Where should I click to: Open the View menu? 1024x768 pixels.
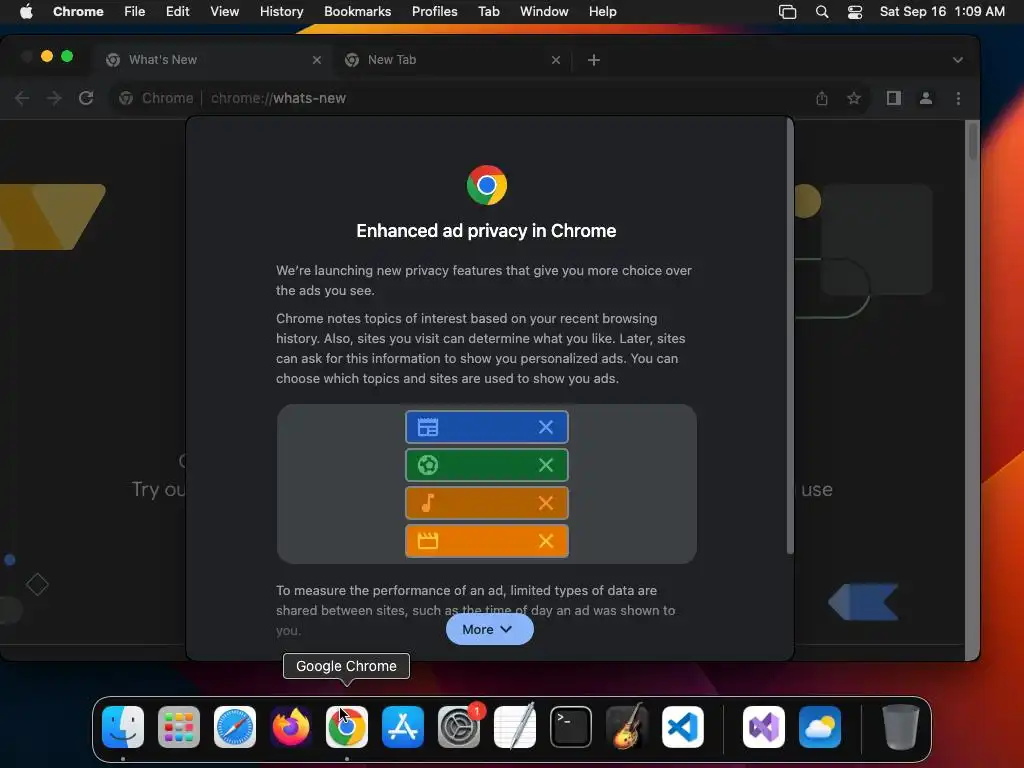tap(224, 11)
